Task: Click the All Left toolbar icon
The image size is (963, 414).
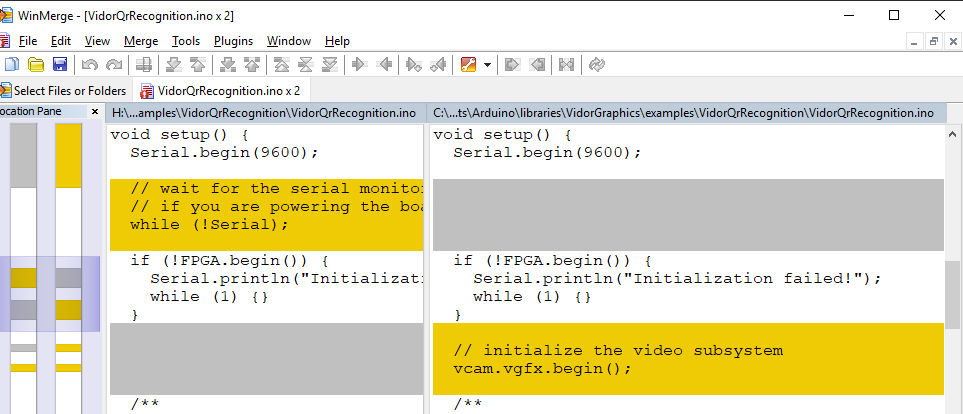Action: pos(536,64)
